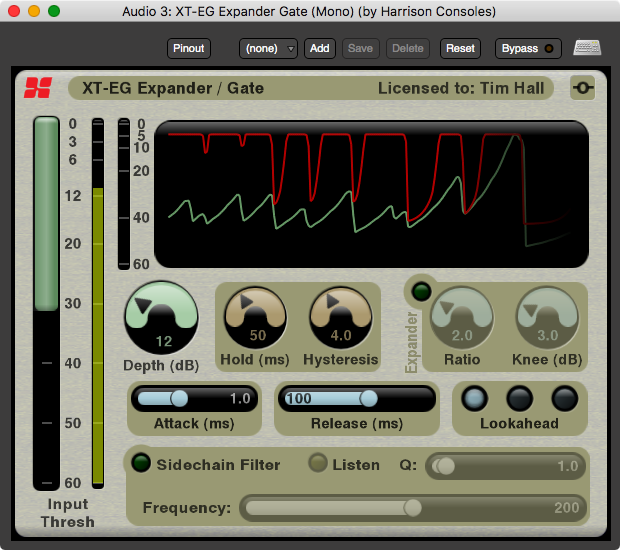Click the link icon beside the license banner

(x=583, y=88)
